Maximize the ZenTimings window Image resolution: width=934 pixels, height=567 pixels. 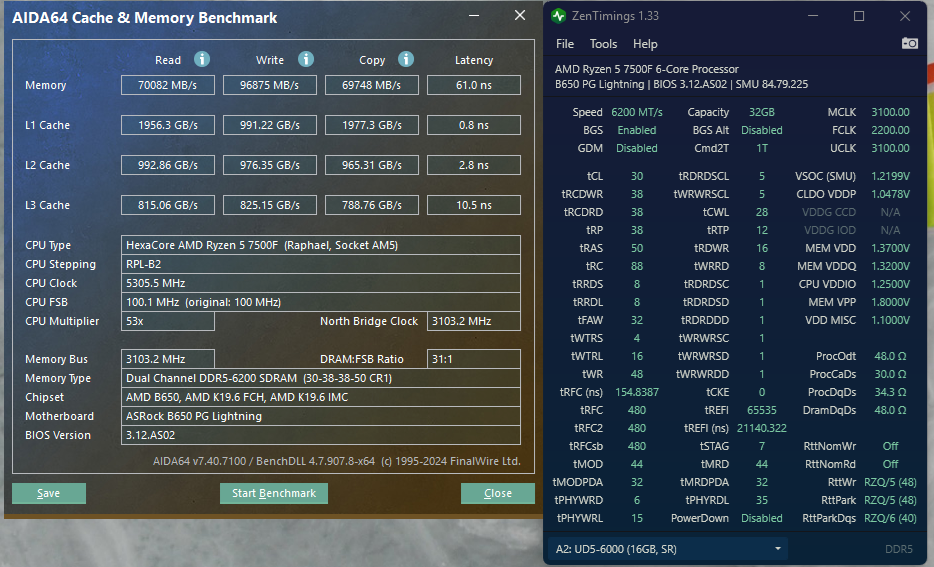point(859,16)
